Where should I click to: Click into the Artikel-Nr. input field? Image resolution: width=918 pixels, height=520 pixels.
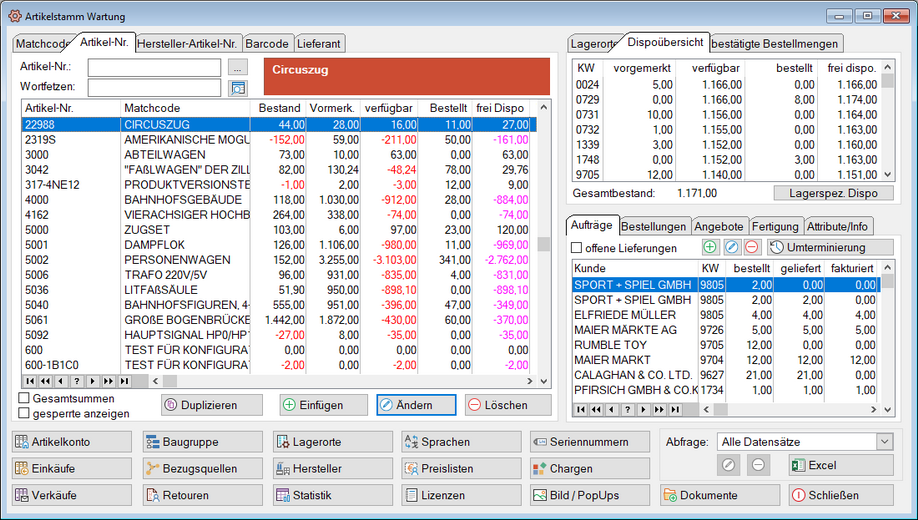(154, 68)
